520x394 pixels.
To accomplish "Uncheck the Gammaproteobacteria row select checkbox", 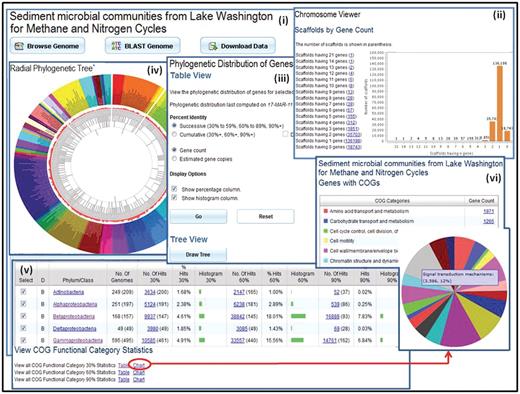I will [23, 340].
